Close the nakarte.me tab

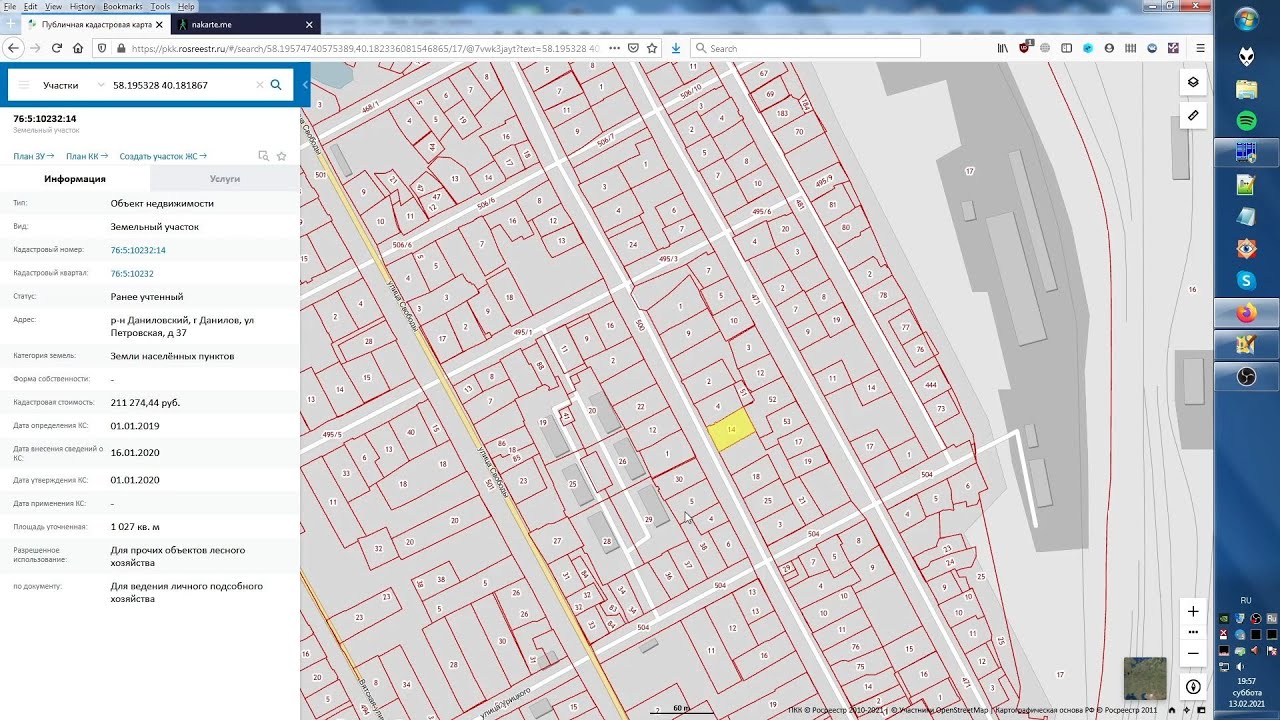point(309,24)
